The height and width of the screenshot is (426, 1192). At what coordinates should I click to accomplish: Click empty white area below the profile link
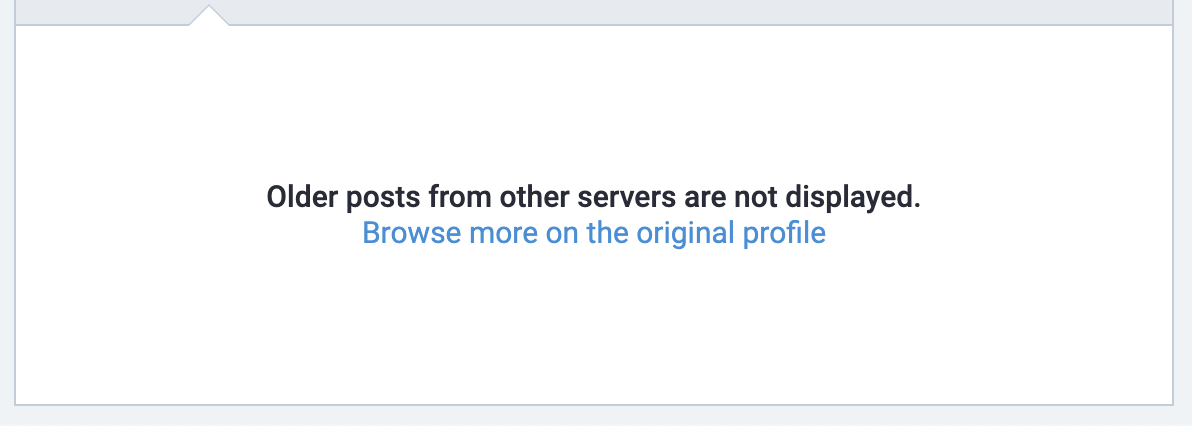(x=593, y=320)
